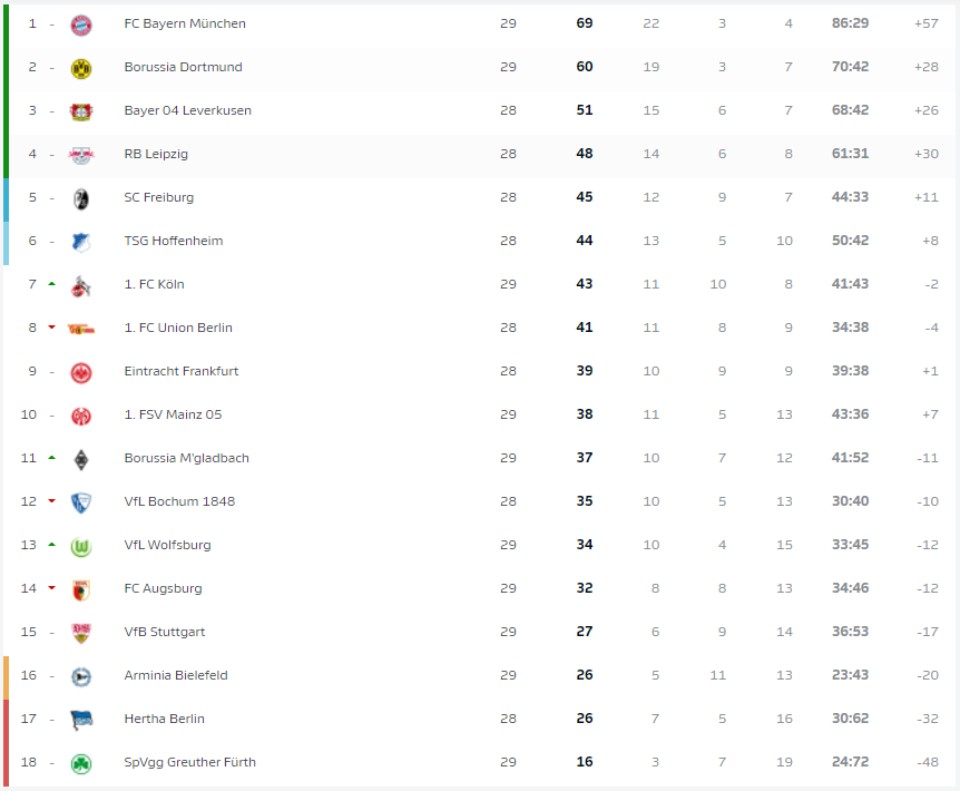The image size is (960, 791).
Task: Click the RB Leipzig club logo
Action: [x=81, y=155]
